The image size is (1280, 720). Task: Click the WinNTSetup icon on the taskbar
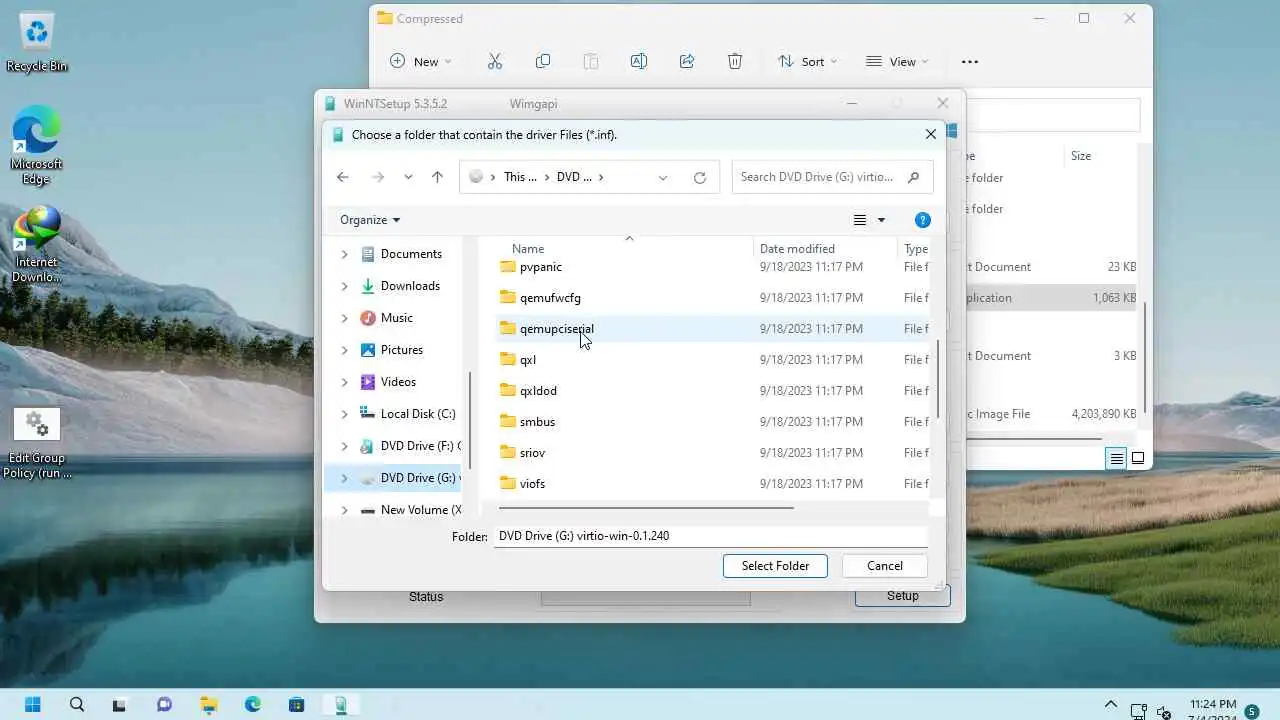(x=340, y=704)
